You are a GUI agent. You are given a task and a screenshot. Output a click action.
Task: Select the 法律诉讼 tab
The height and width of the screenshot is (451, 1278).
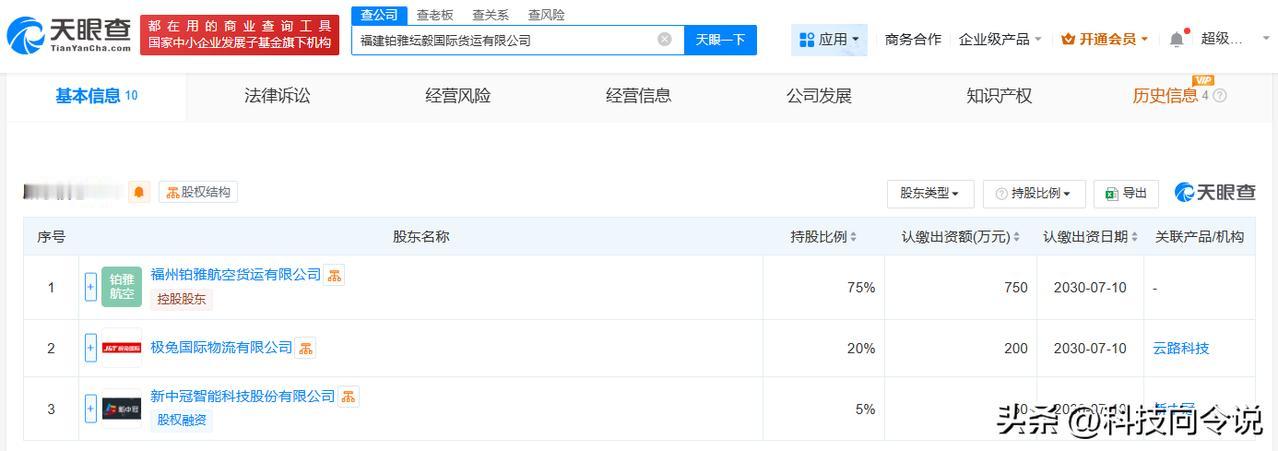(277, 96)
